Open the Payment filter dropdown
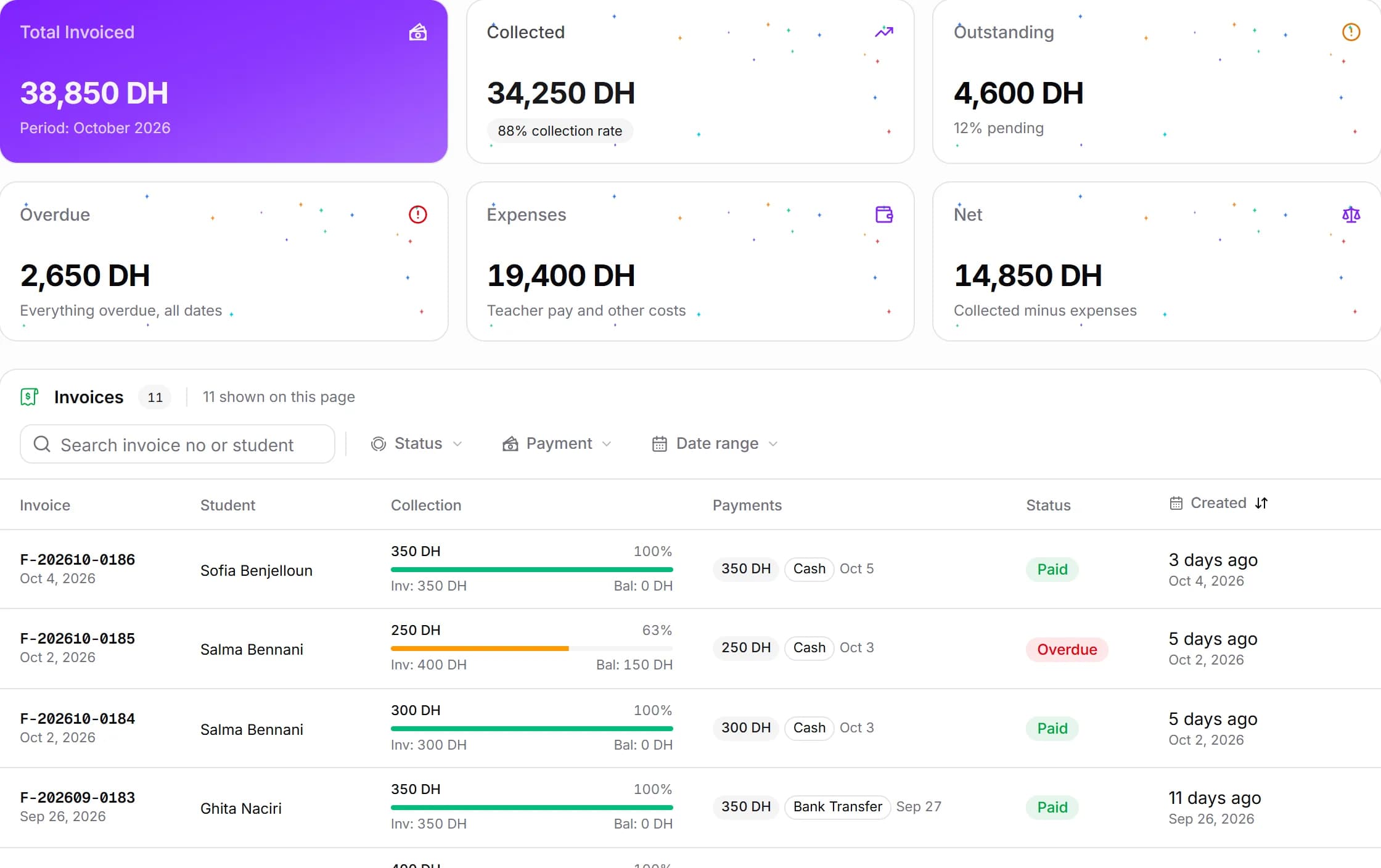 (x=557, y=444)
